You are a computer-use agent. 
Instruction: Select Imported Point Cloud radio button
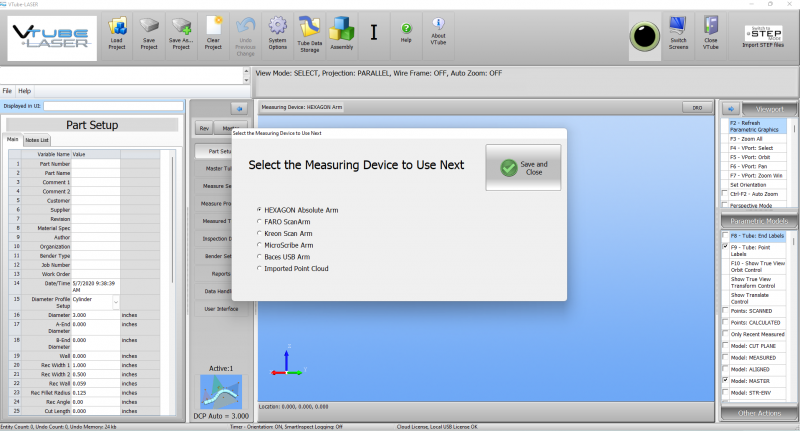coord(259,268)
